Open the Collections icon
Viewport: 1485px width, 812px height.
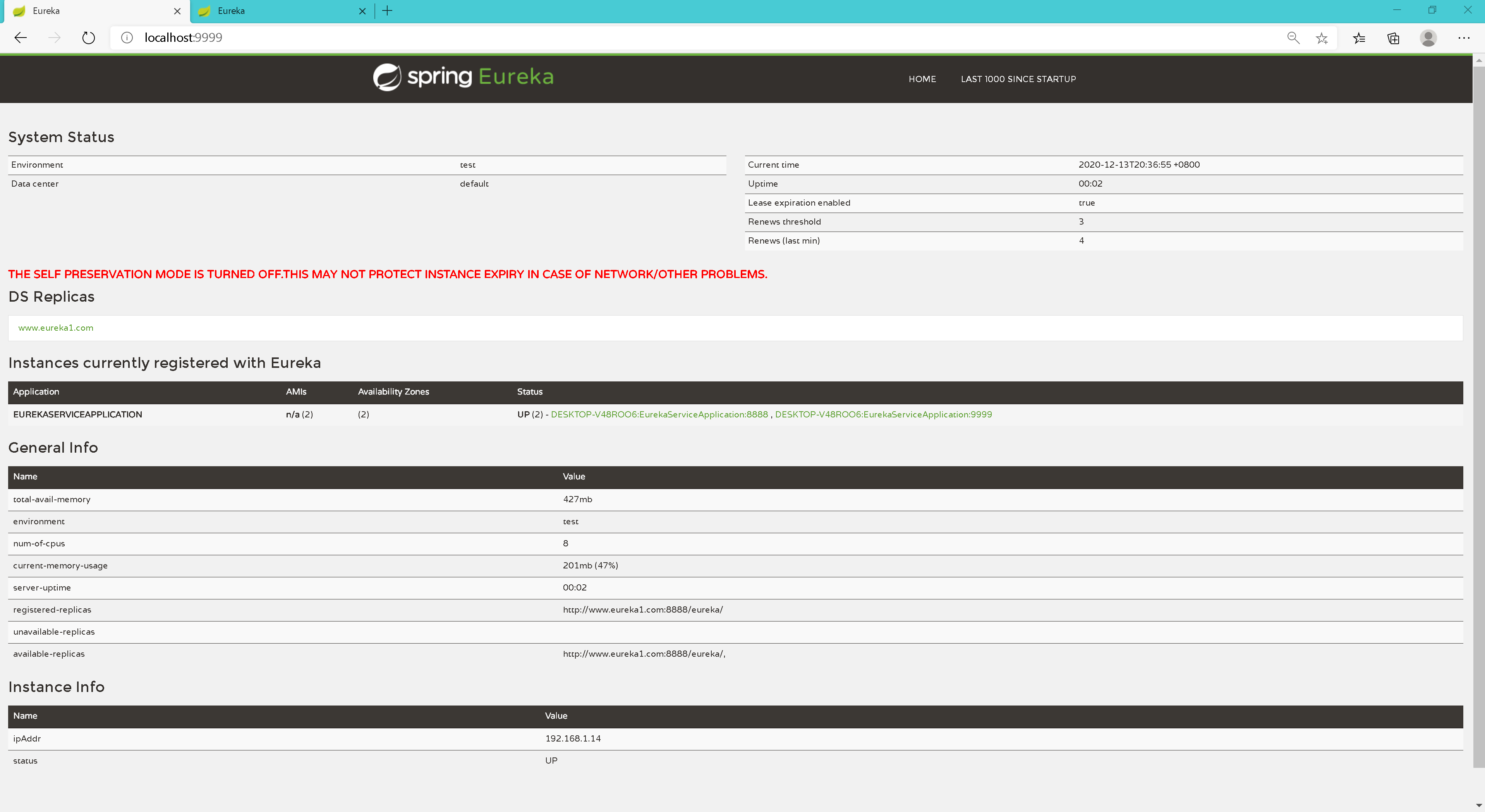1393,38
